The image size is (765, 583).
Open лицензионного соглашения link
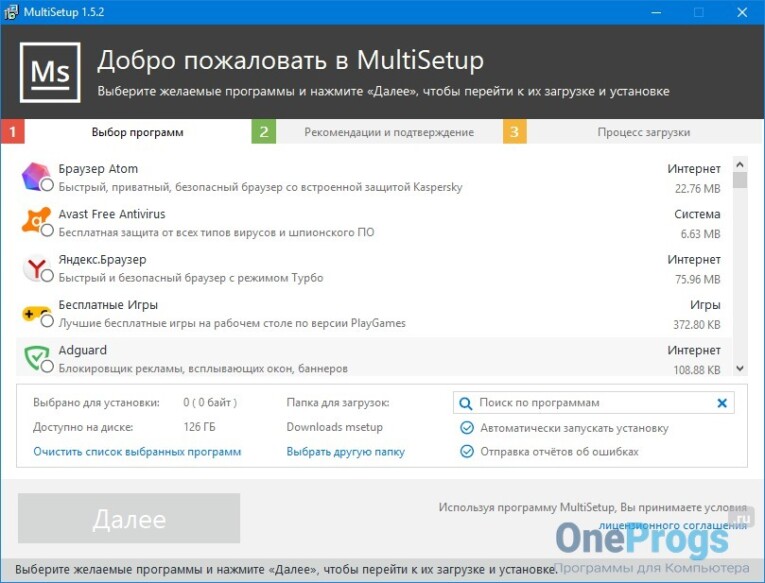point(673,526)
